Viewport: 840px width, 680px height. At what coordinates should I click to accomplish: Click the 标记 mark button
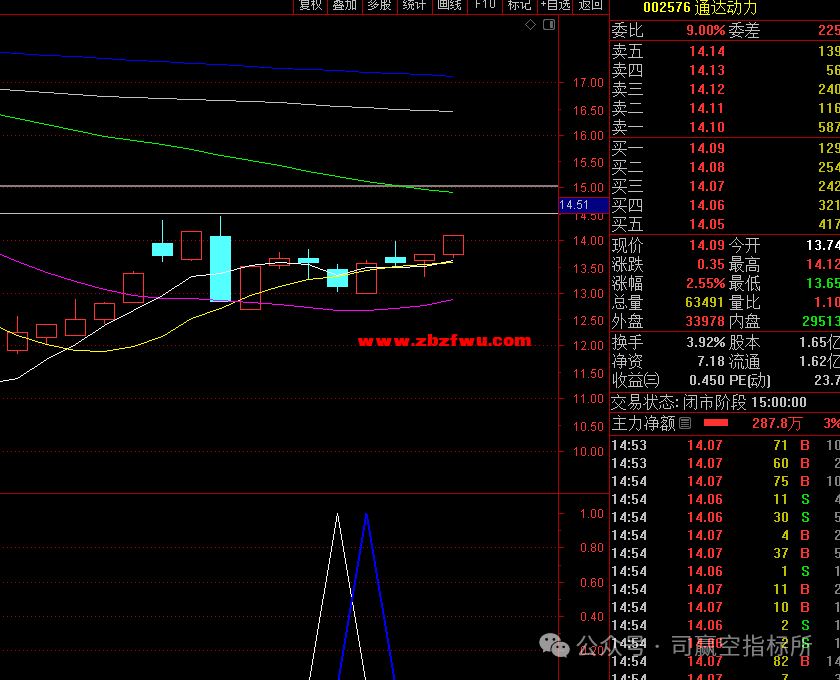click(519, 5)
